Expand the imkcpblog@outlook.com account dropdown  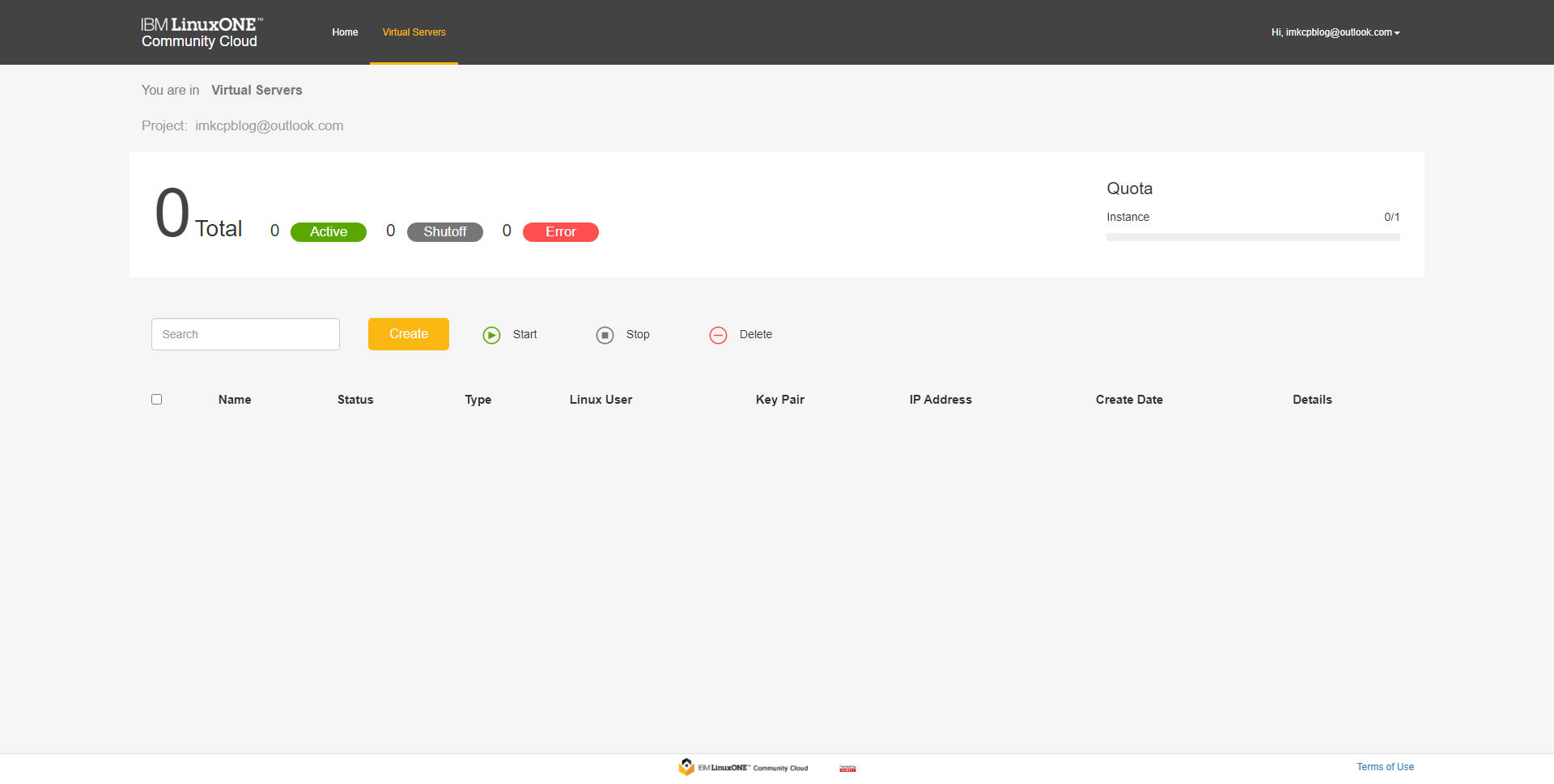(x=1335, y=32)
